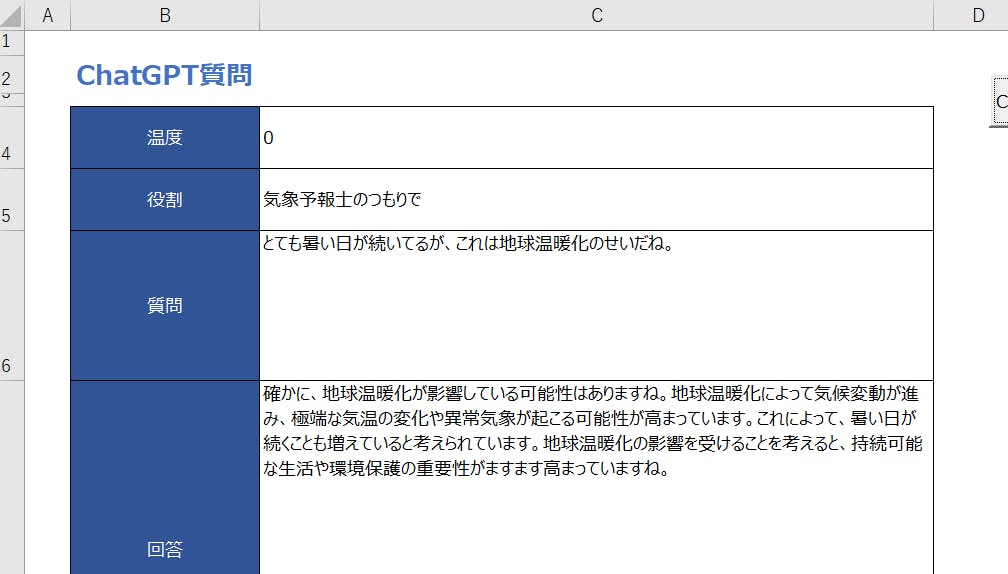Select column A header
The width and height of the screenshot is (1008, 574).
coord(47,15)
